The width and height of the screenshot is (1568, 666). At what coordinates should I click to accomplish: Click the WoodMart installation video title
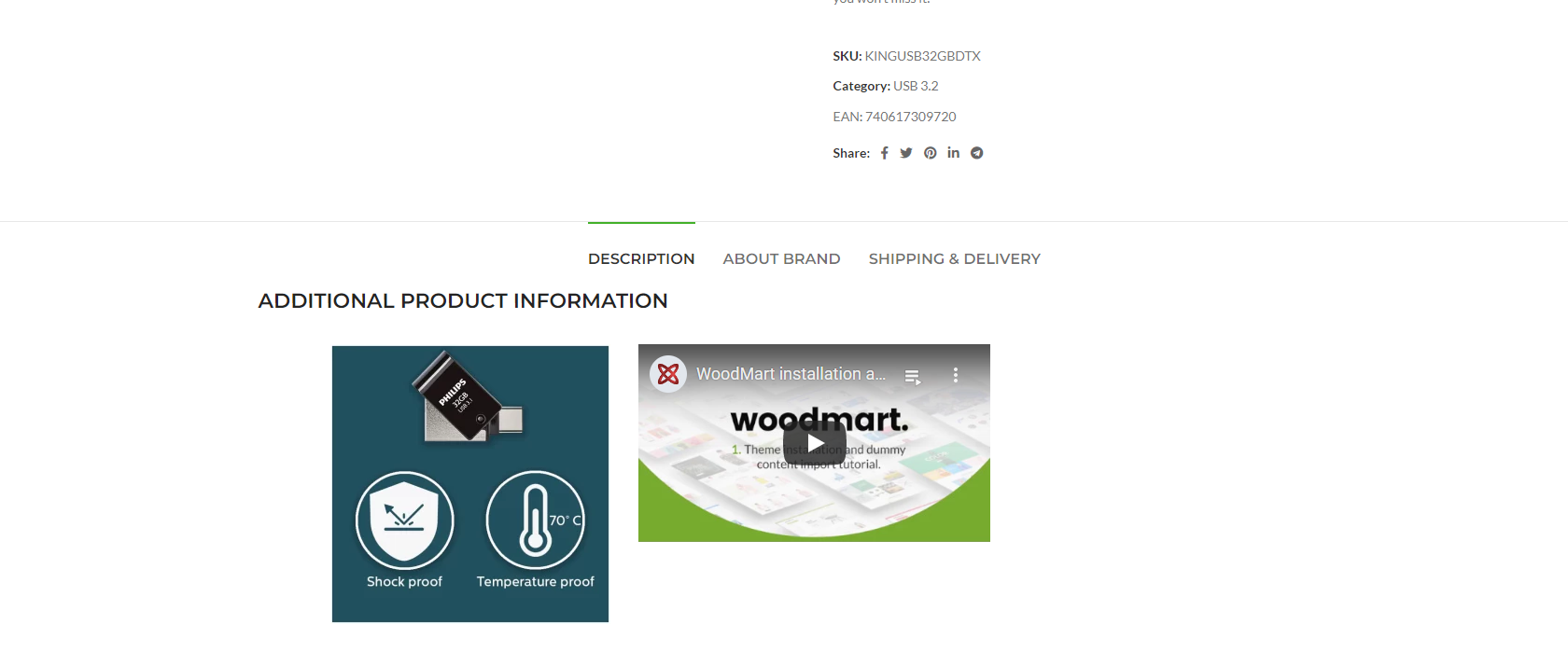(791, 374)
